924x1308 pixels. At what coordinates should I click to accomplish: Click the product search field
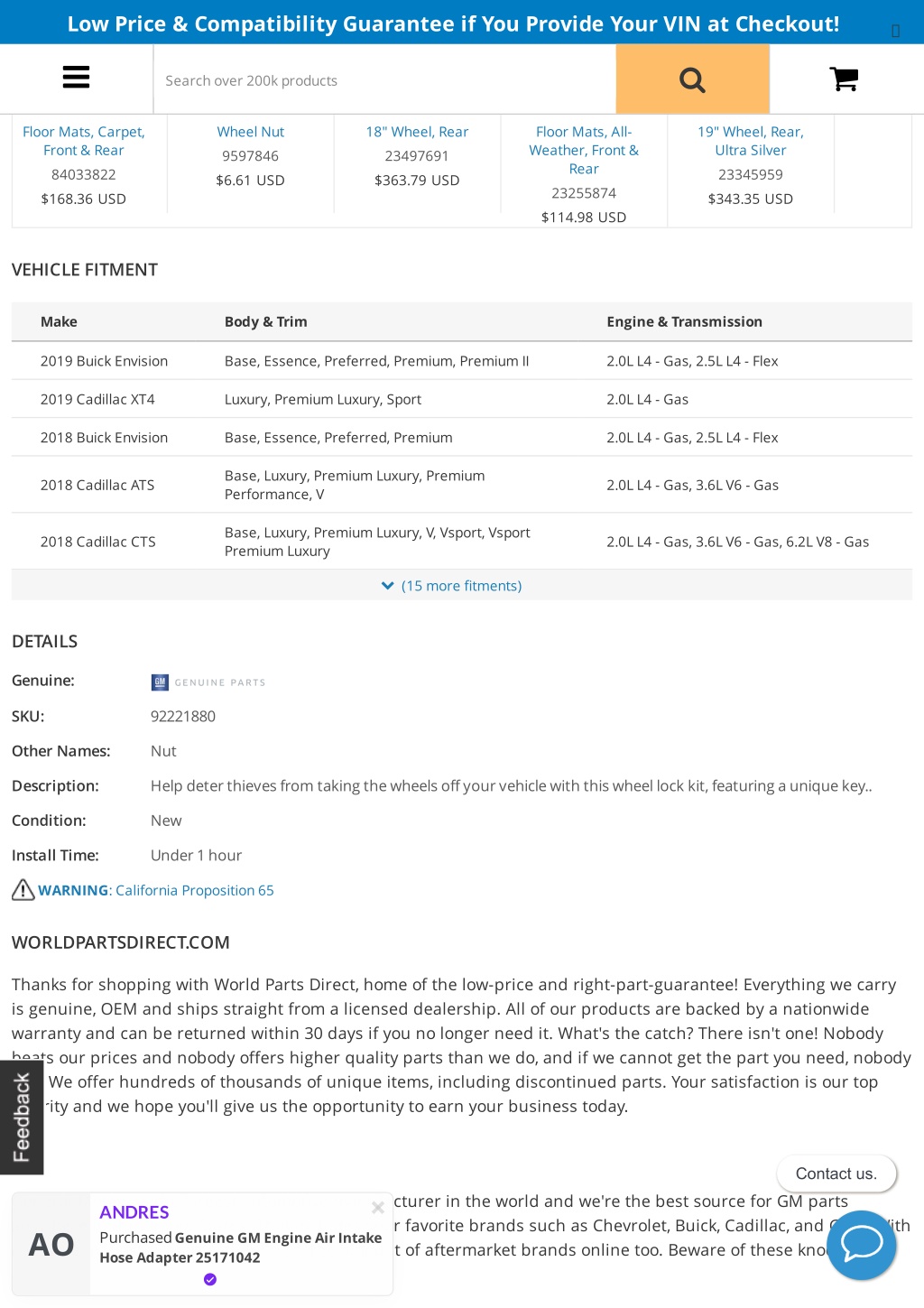385,80
